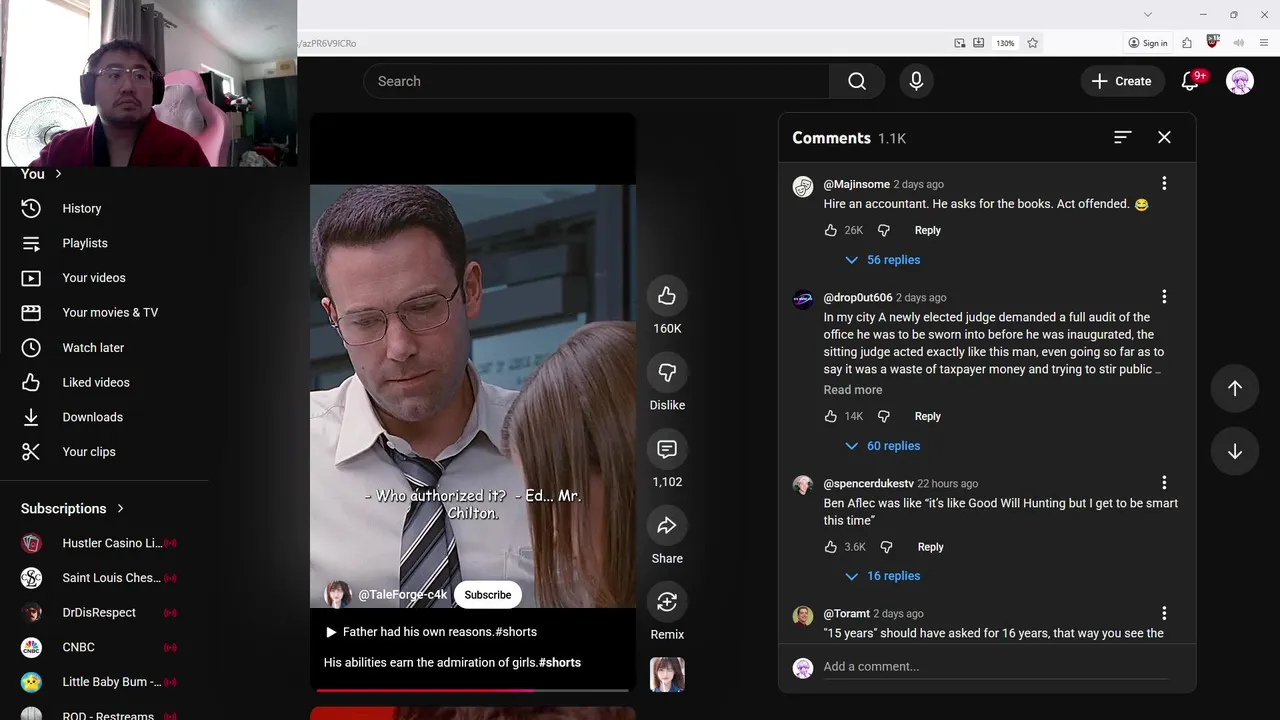Go to next short with down arrow
The image size is (1280, 720).
click(1235, 451)
